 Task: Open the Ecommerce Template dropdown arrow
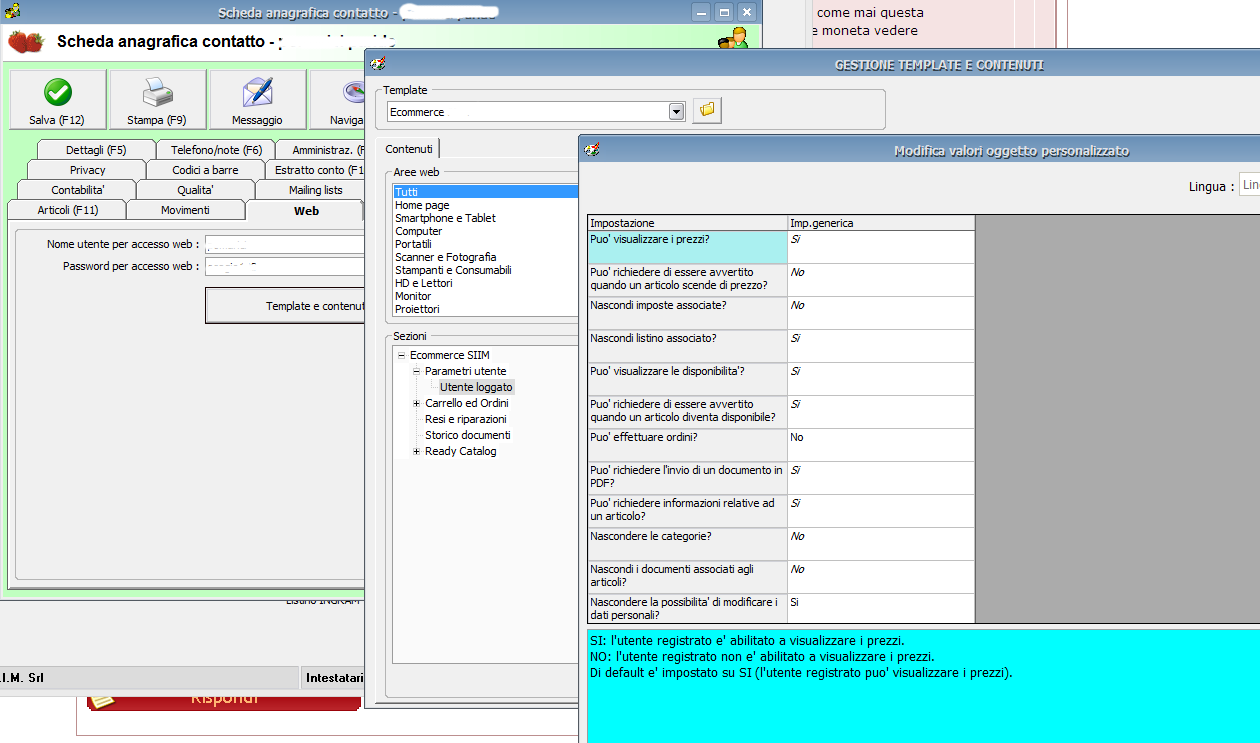coord(676,111)
